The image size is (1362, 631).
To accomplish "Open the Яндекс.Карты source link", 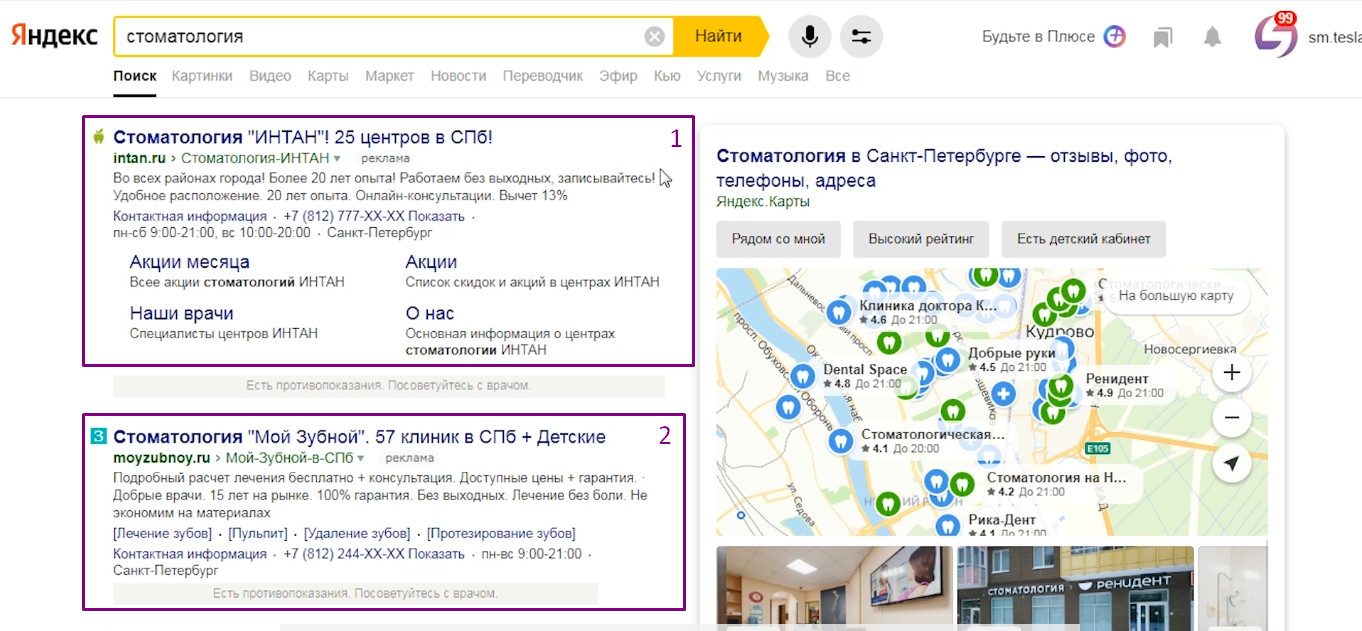I will pos(763,202).
